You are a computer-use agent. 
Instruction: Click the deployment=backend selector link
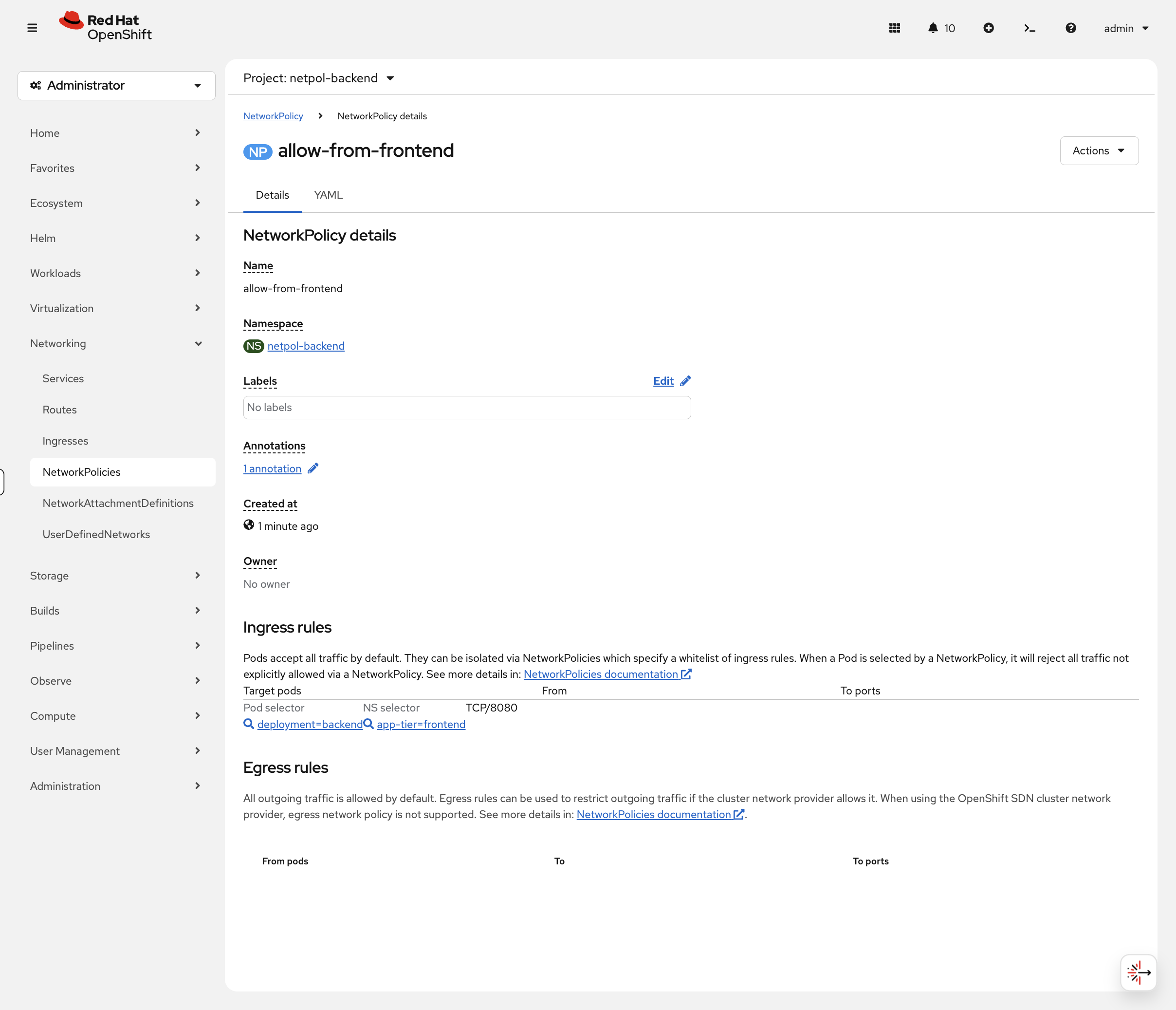coord(310,725)
